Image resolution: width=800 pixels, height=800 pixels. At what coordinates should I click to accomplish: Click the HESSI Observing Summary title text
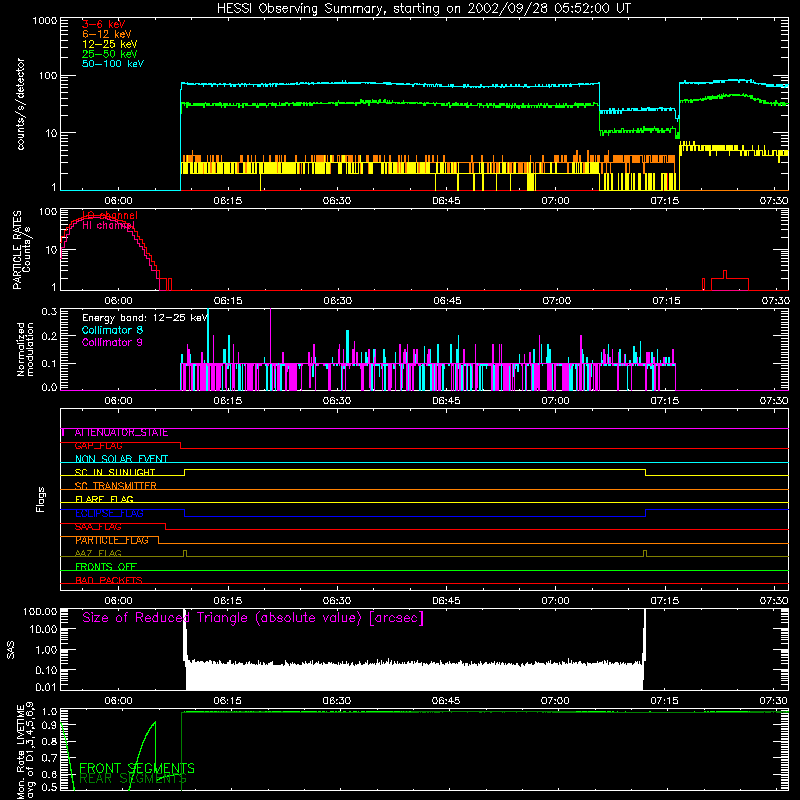point(423,9)
